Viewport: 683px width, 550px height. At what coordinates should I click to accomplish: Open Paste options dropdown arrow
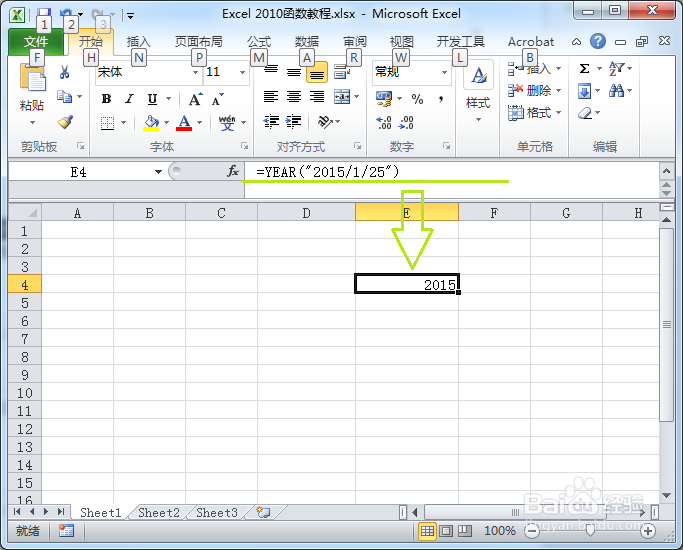(x=32, y=123)
